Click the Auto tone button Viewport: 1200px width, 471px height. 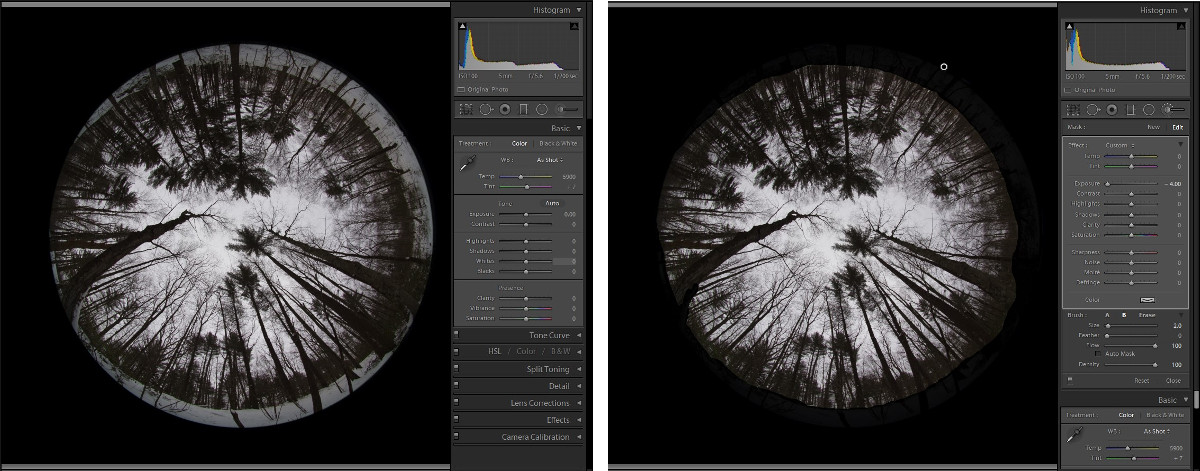tap(550, 203)
